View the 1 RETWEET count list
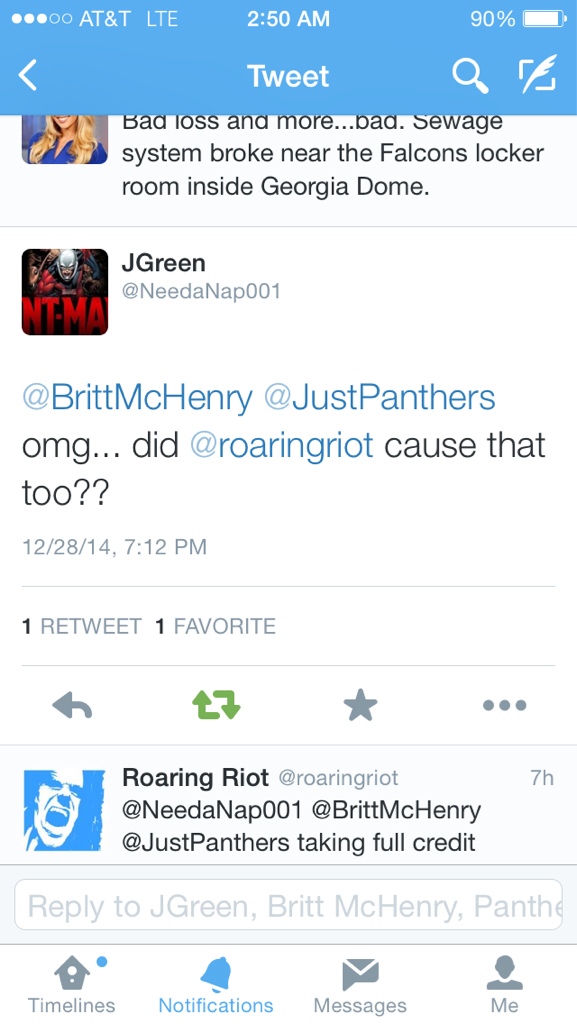 (82, 626)
